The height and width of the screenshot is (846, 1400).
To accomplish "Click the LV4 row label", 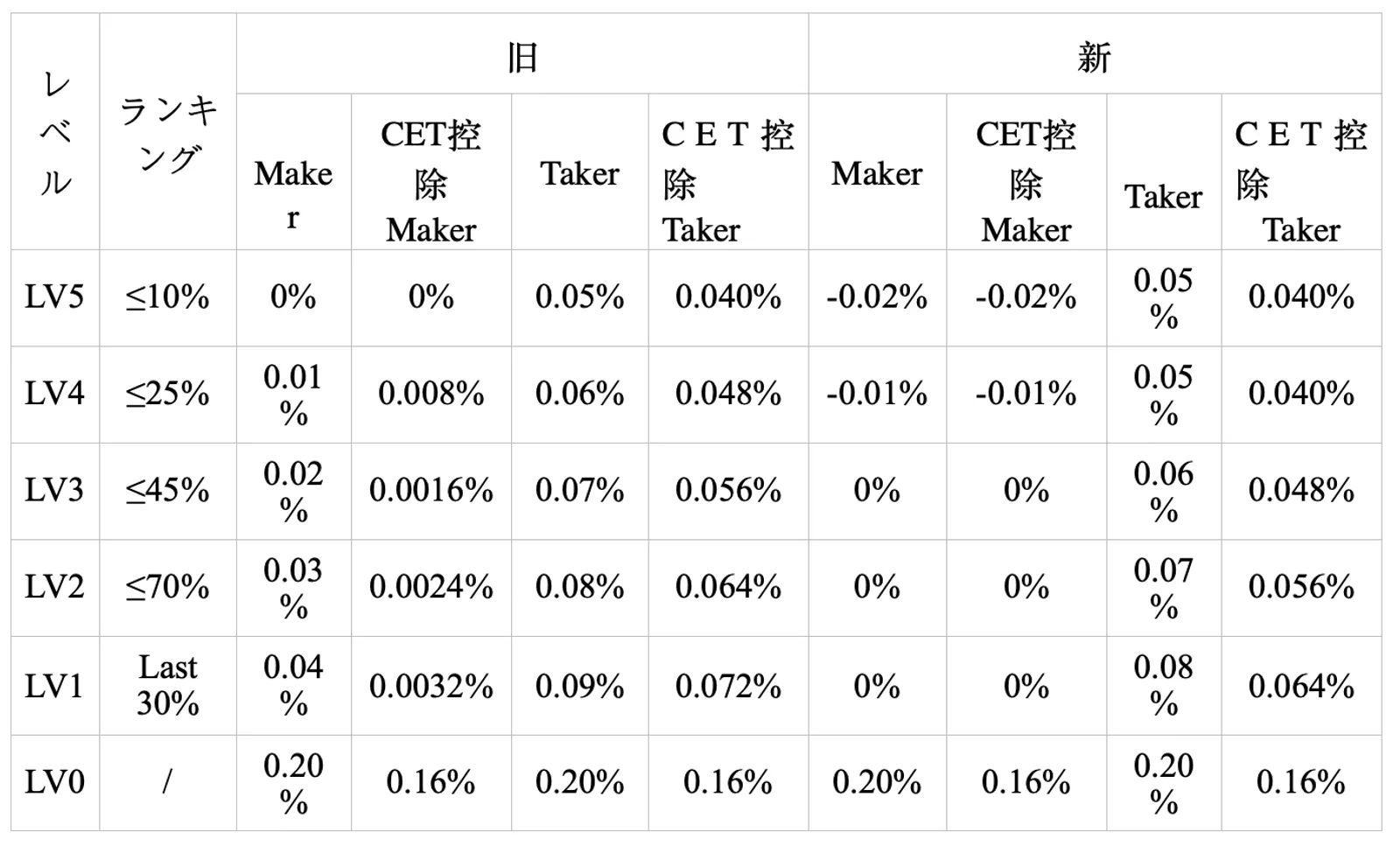I will point(54,393).
